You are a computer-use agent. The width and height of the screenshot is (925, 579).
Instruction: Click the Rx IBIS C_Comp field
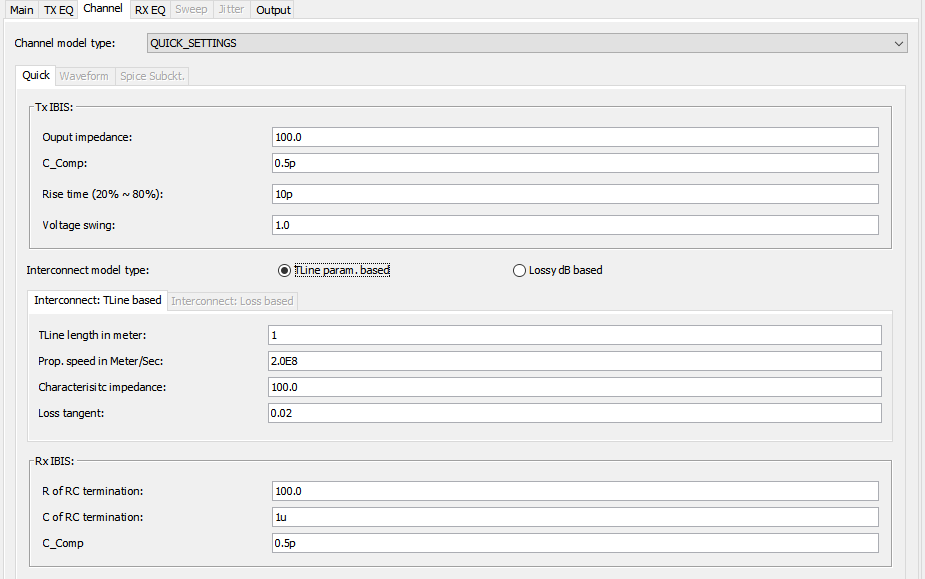click(x=574, y=543)
